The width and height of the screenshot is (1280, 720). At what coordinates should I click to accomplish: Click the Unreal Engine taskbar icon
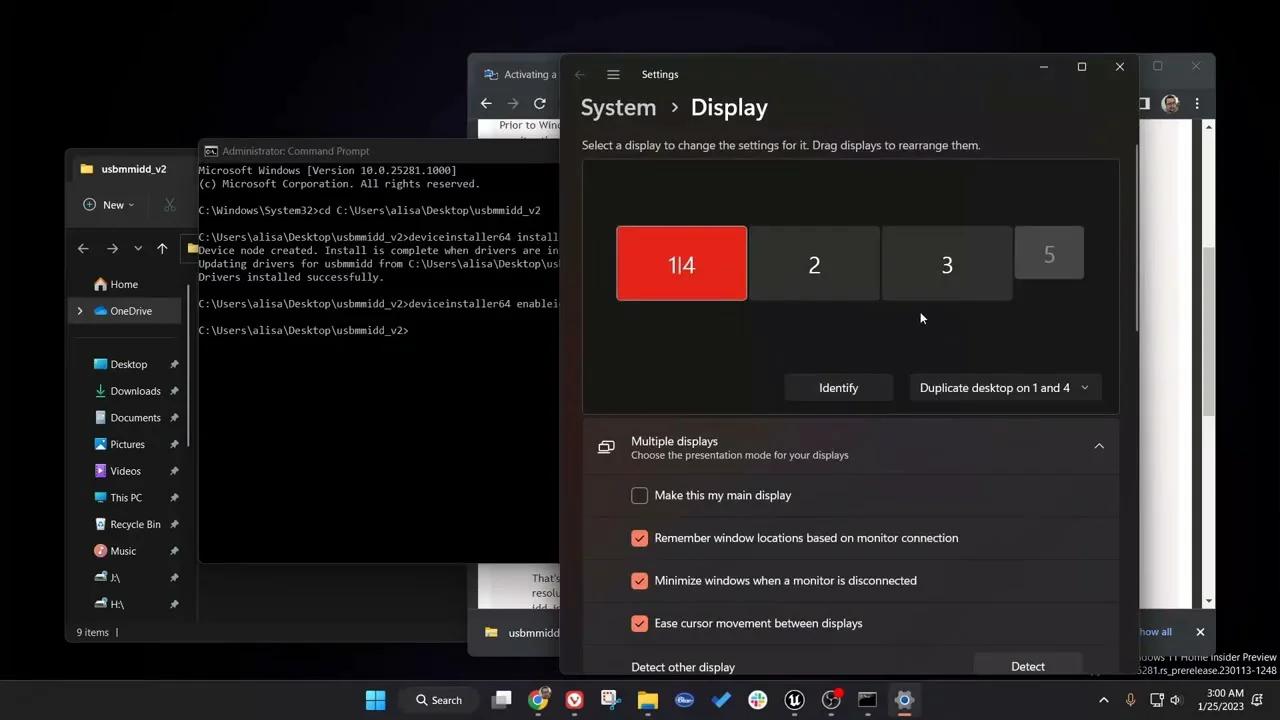pos(794,700)
